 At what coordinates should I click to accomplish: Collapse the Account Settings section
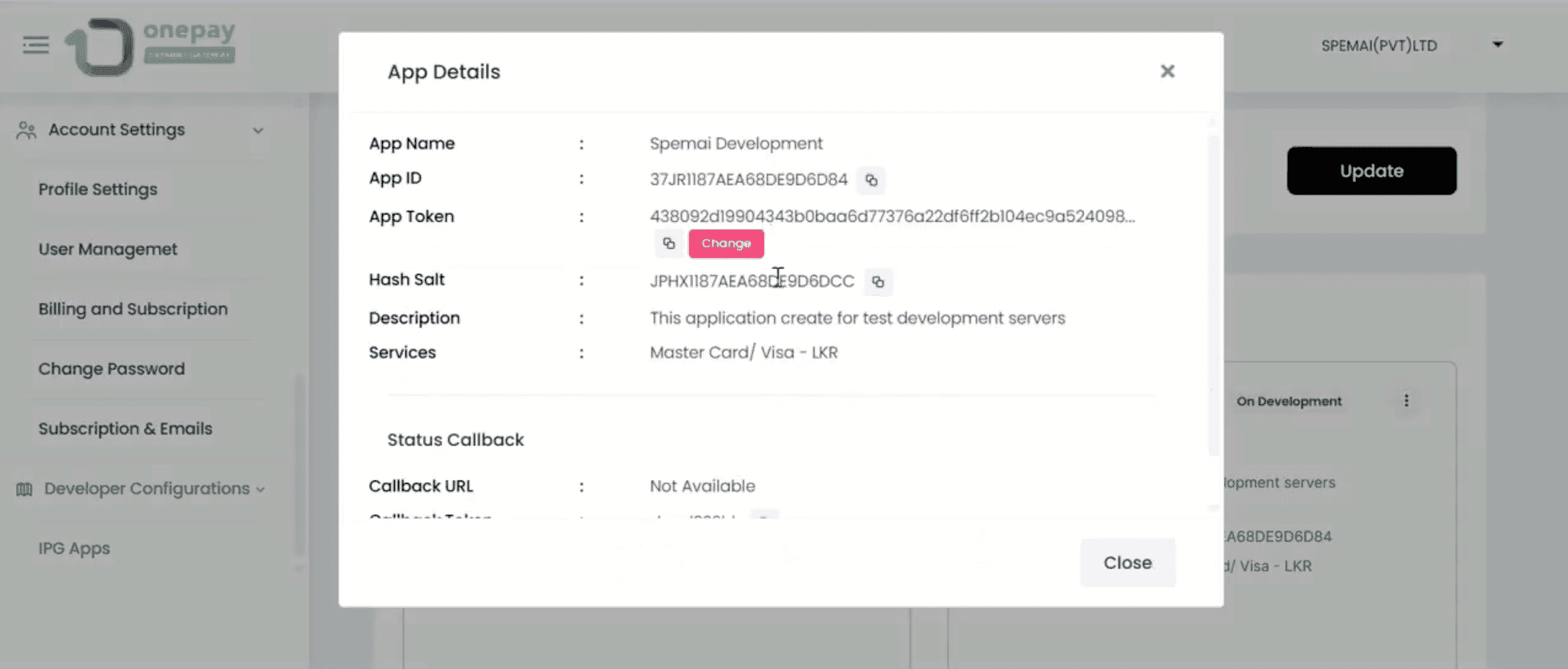tap(258, 130)
